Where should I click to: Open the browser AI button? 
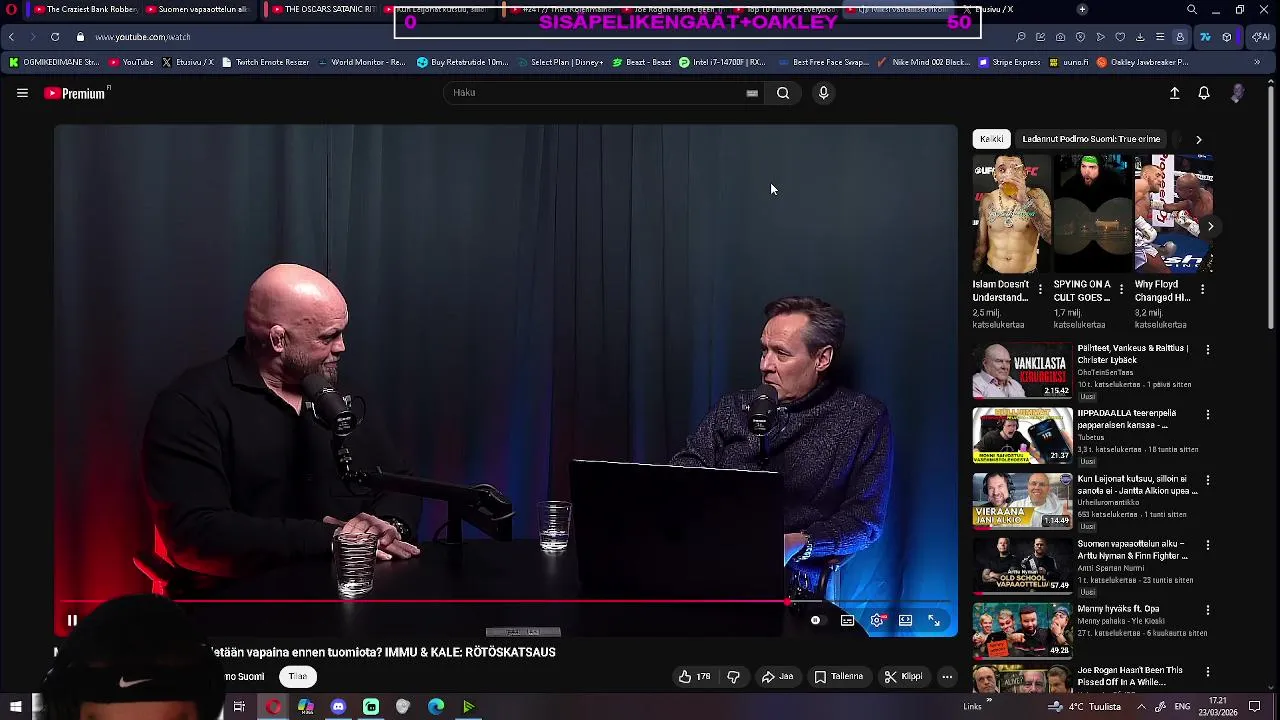1261,37
